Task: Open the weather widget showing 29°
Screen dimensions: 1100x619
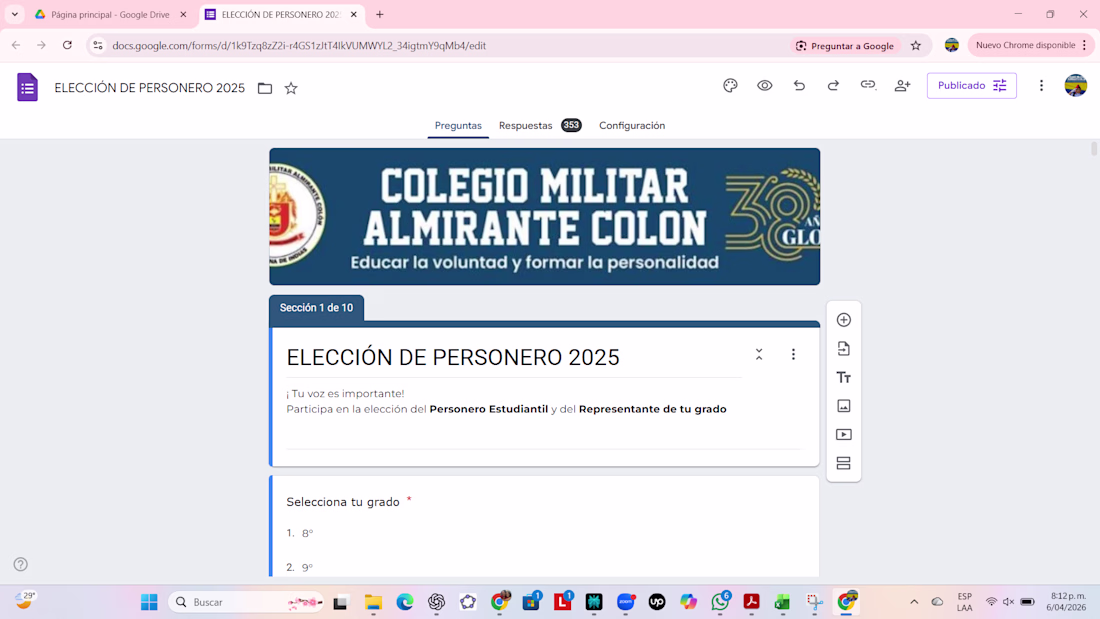Action: (x=25, y=600)
